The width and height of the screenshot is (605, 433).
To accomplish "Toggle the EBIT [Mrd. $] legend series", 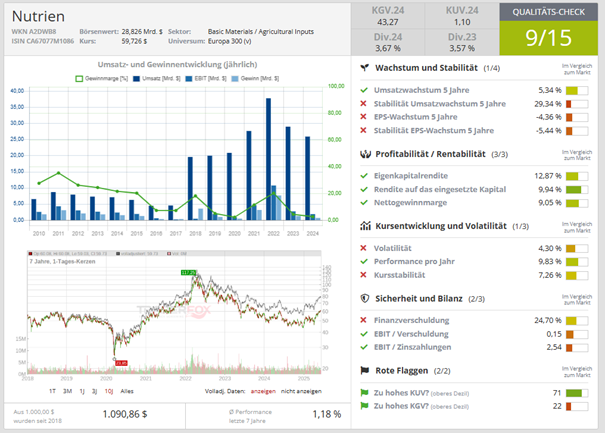I will [x=206, y=78].
